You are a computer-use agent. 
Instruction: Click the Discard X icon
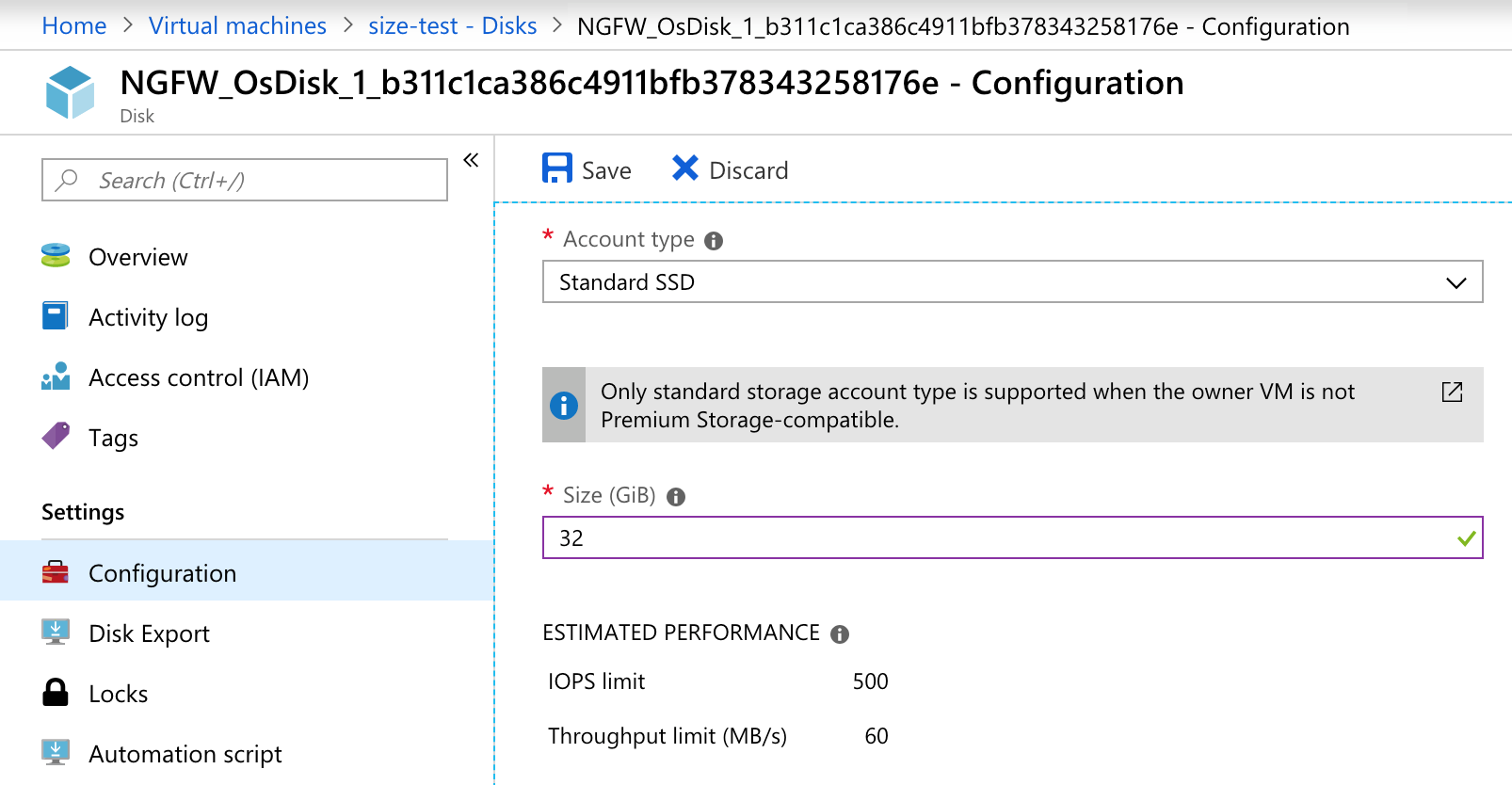(x=685, y=168)
